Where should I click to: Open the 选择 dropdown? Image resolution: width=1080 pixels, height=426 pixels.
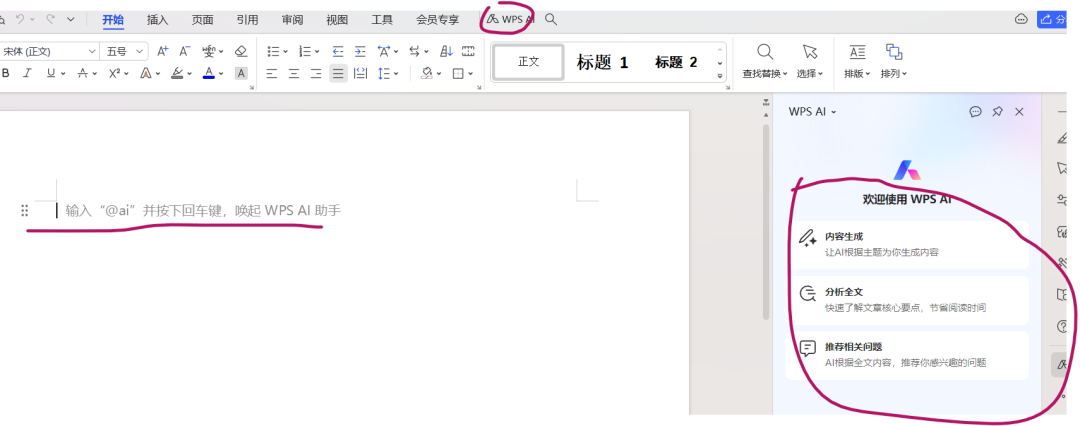click(x=810, y=74)
